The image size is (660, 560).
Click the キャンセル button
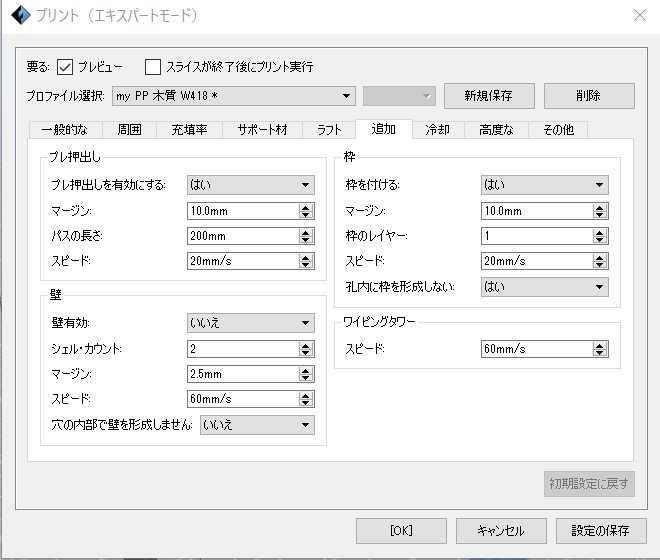(501, 531)
